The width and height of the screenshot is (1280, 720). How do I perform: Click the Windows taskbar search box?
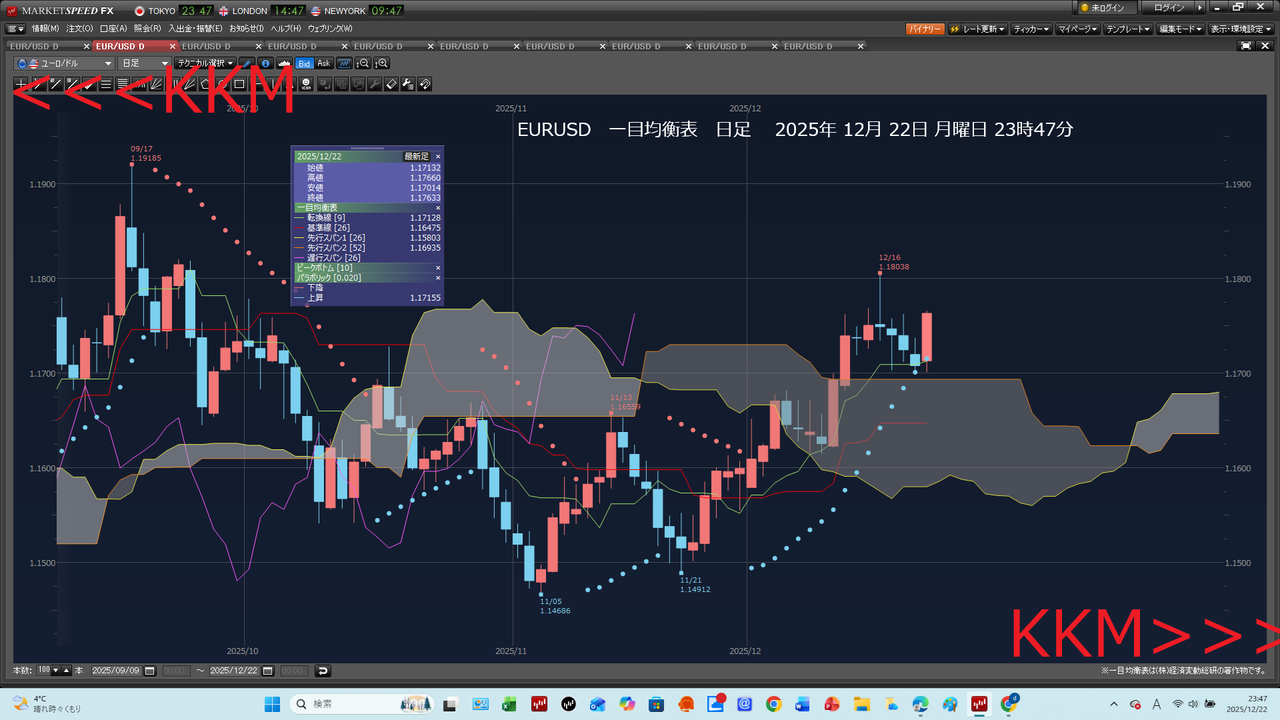tap(360, 704)
